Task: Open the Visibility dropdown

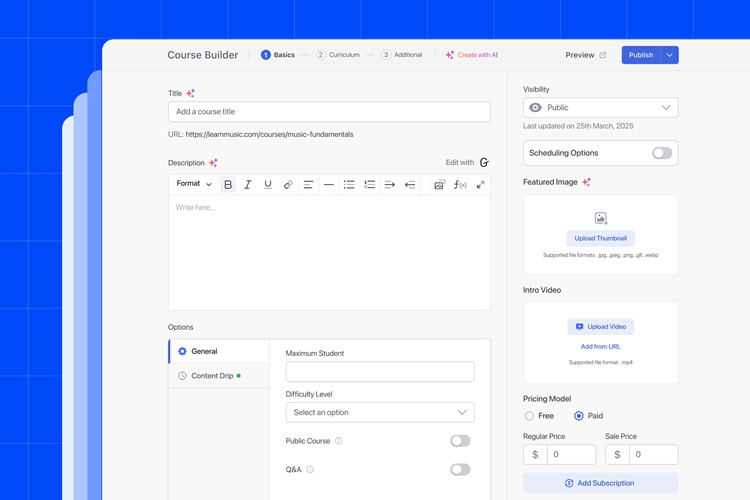Action: pyautogui.click(x=600, y=108)
